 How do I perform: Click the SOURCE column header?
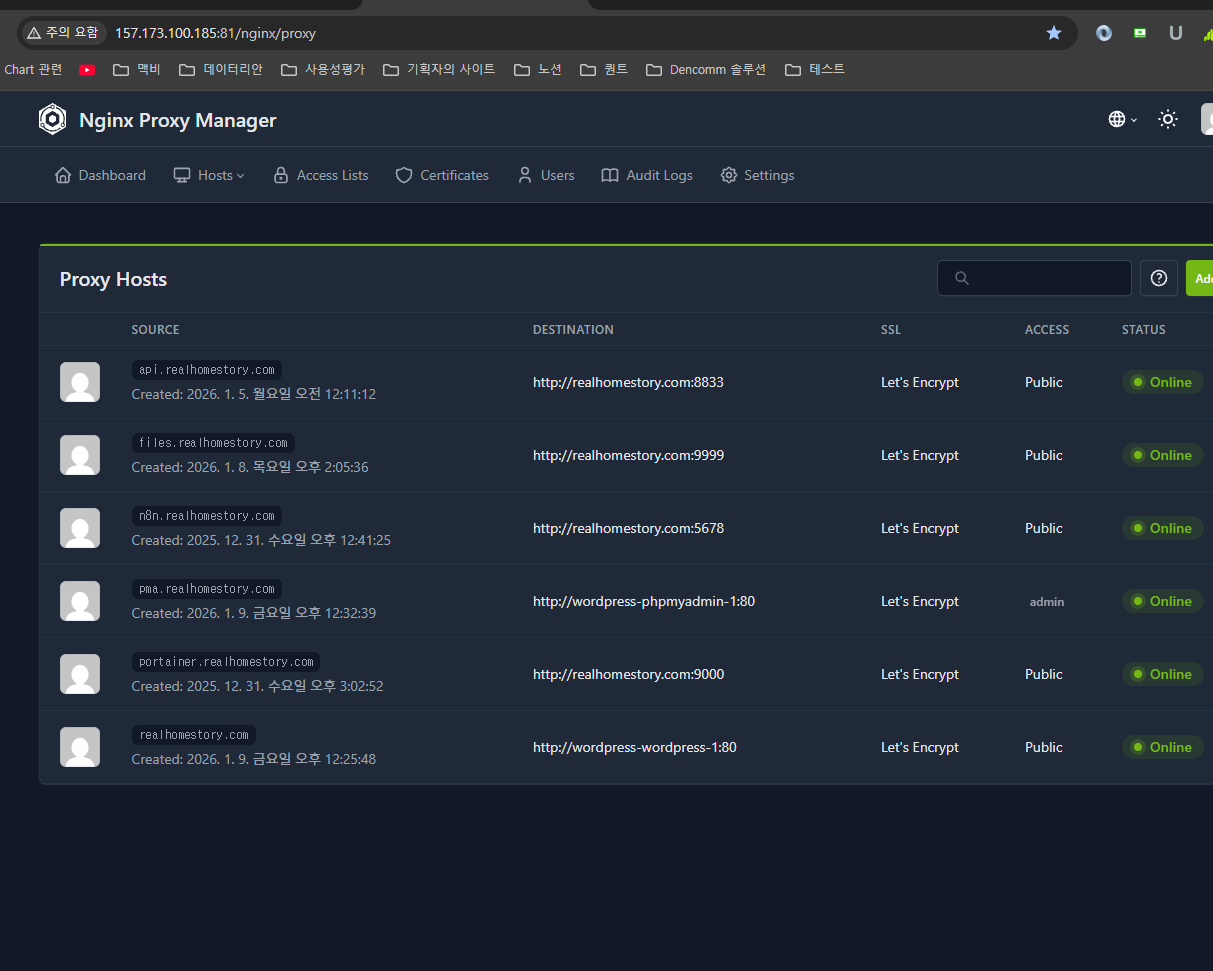point(155,330)
